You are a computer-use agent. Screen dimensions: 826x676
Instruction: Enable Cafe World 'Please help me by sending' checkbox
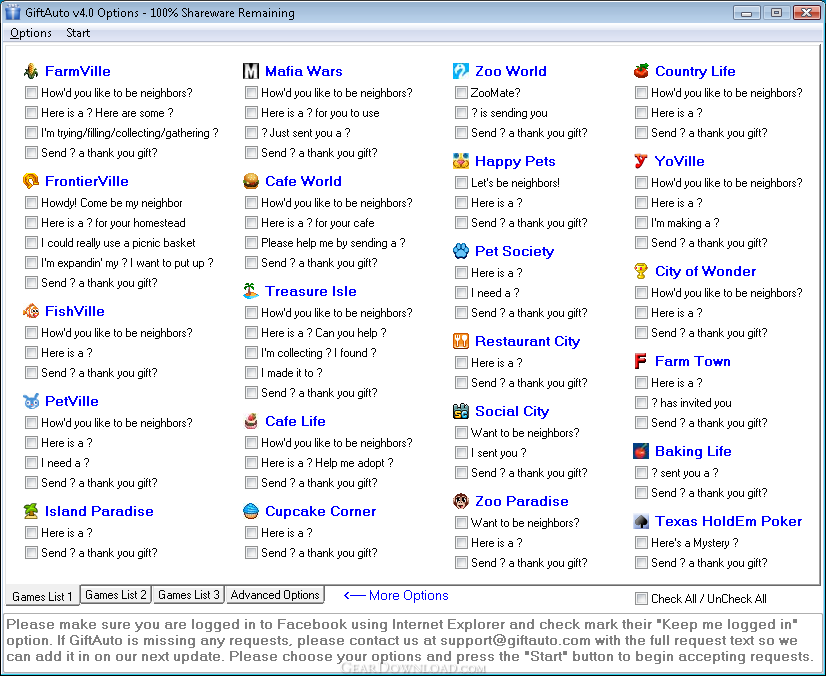(x=251, y=243)
